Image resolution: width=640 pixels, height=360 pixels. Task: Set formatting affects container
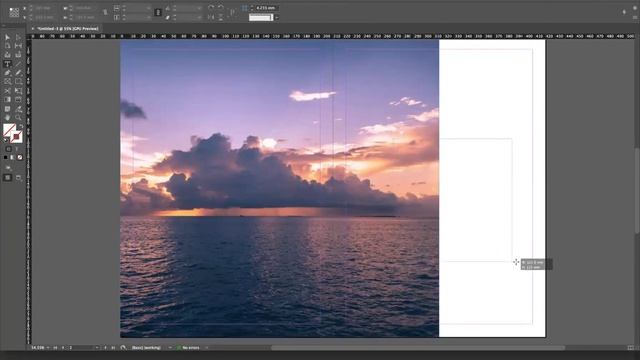8,149
